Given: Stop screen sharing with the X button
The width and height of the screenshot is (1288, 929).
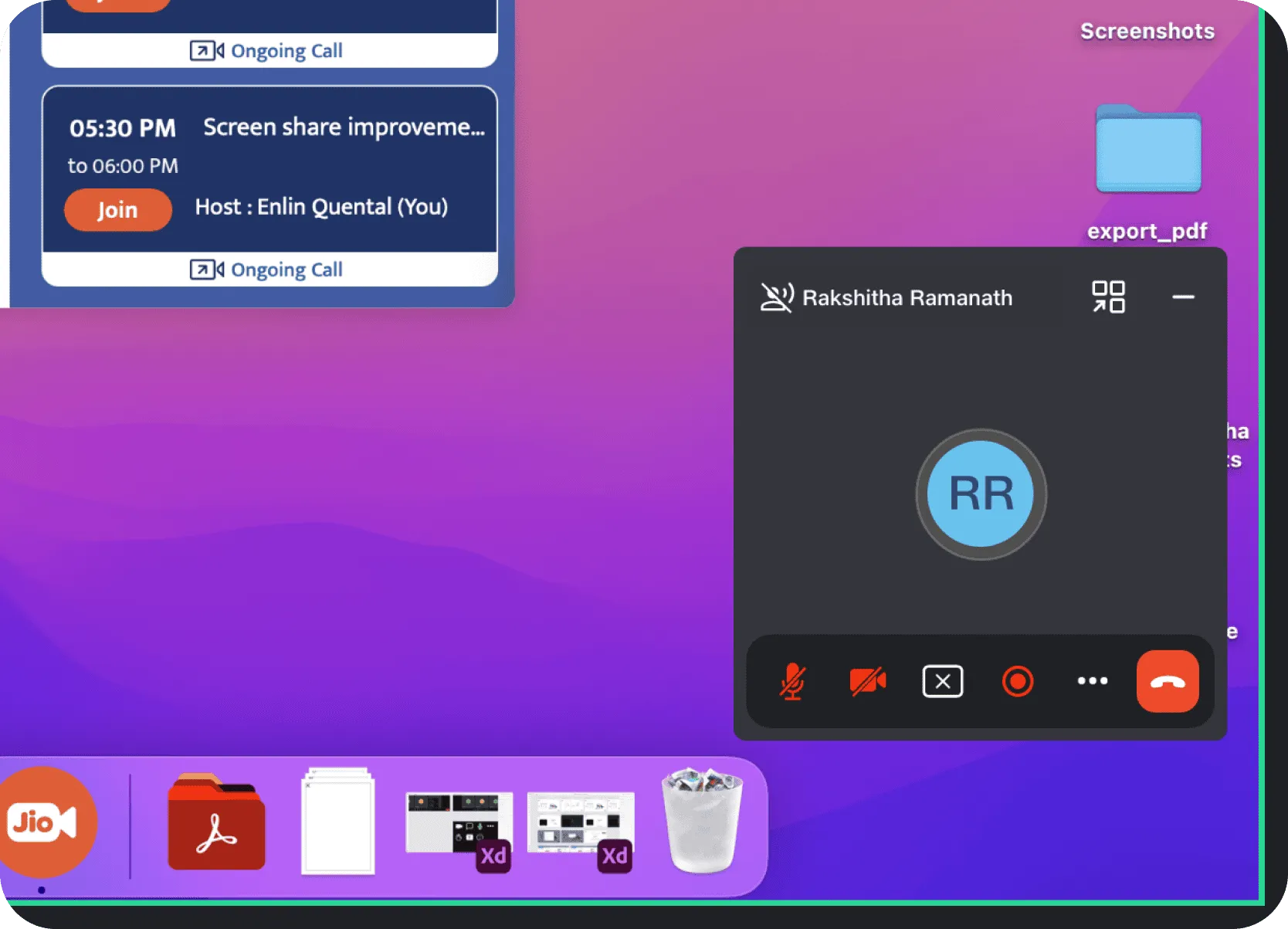Looking at the screenshot, I should pyautogui.click(x=942, y=681).
